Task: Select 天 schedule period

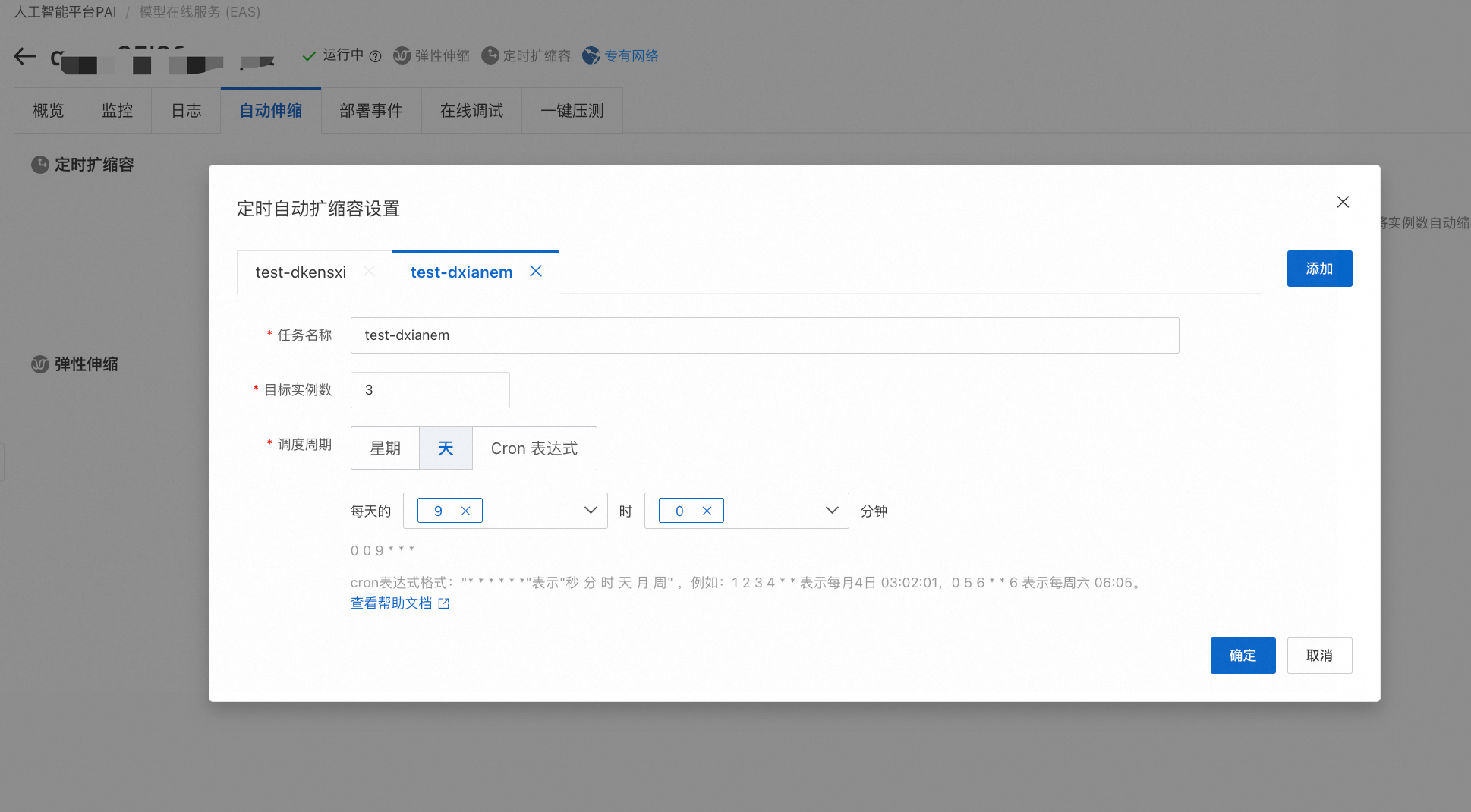Action: pos(446,448)
